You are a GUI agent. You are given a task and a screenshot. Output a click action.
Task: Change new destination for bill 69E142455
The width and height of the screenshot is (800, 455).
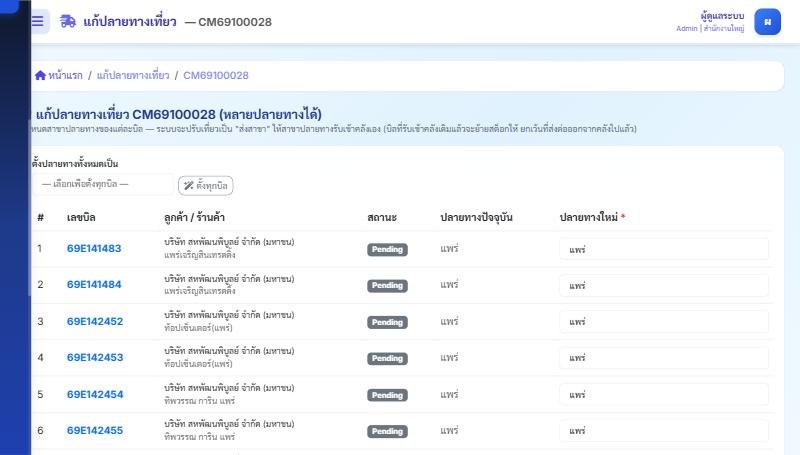coord(664,431)
